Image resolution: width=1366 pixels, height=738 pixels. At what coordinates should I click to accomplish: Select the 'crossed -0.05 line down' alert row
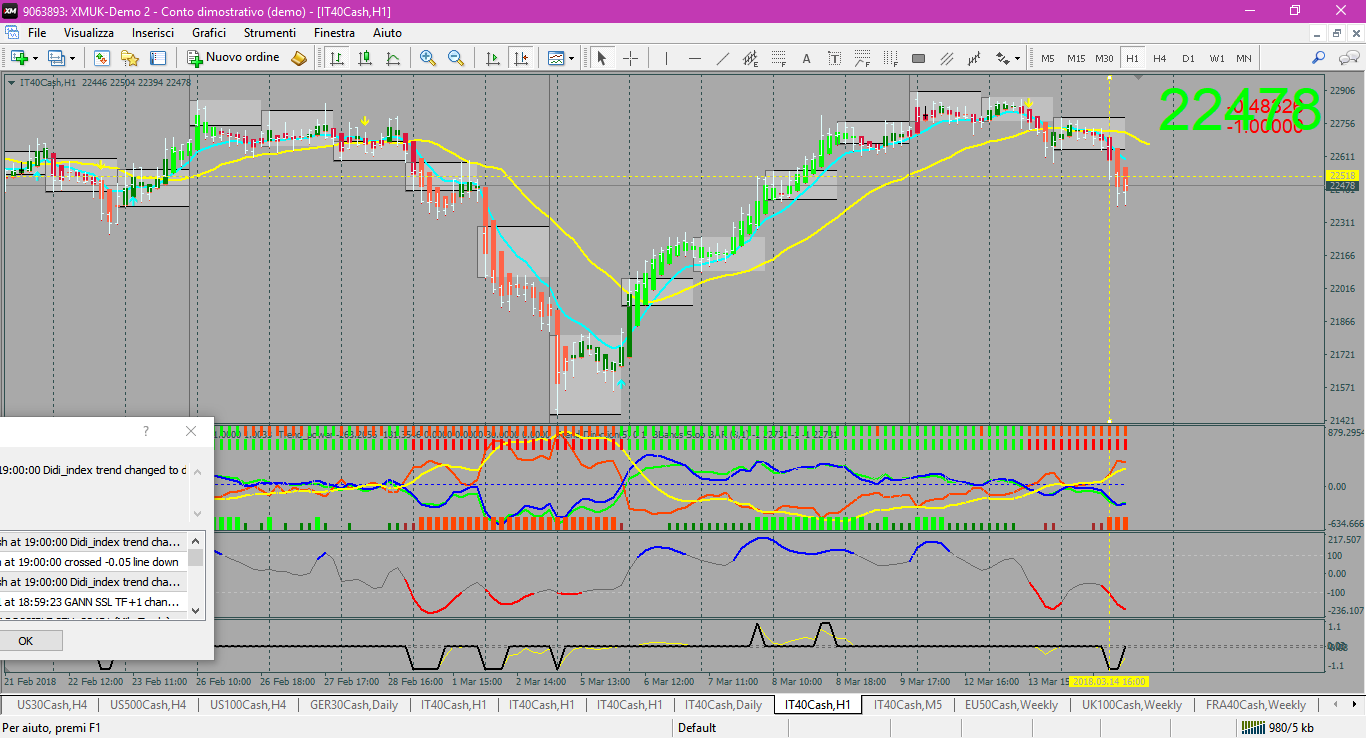point(94,562)
